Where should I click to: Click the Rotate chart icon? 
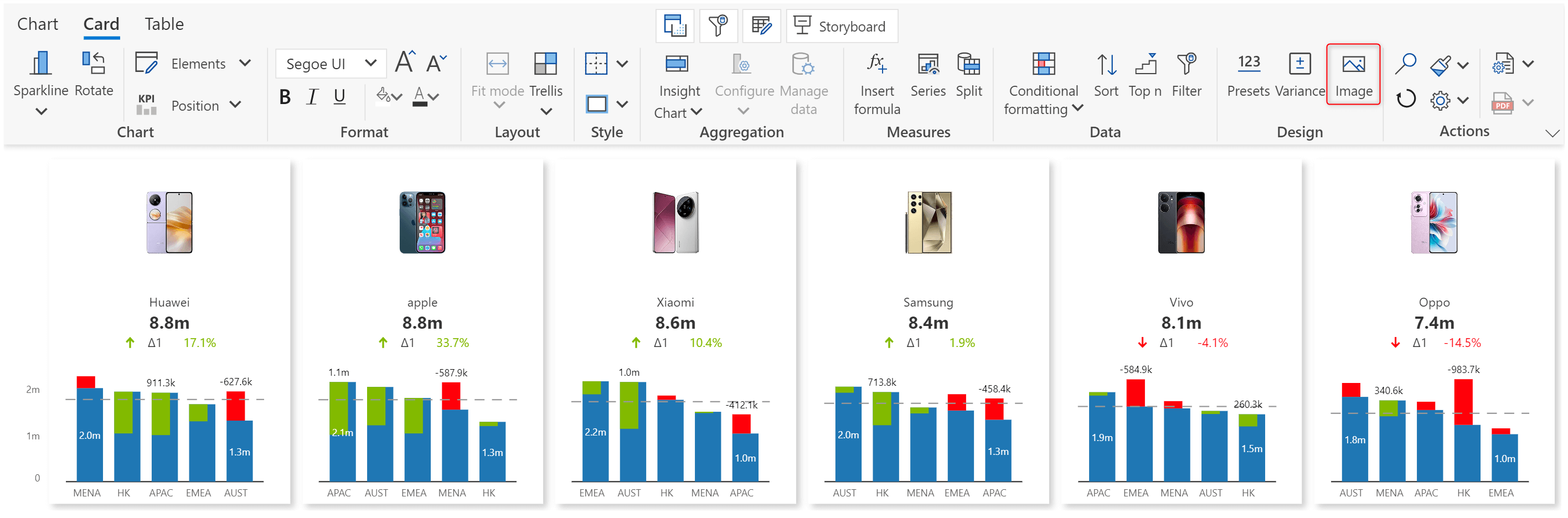coord(94,64)
